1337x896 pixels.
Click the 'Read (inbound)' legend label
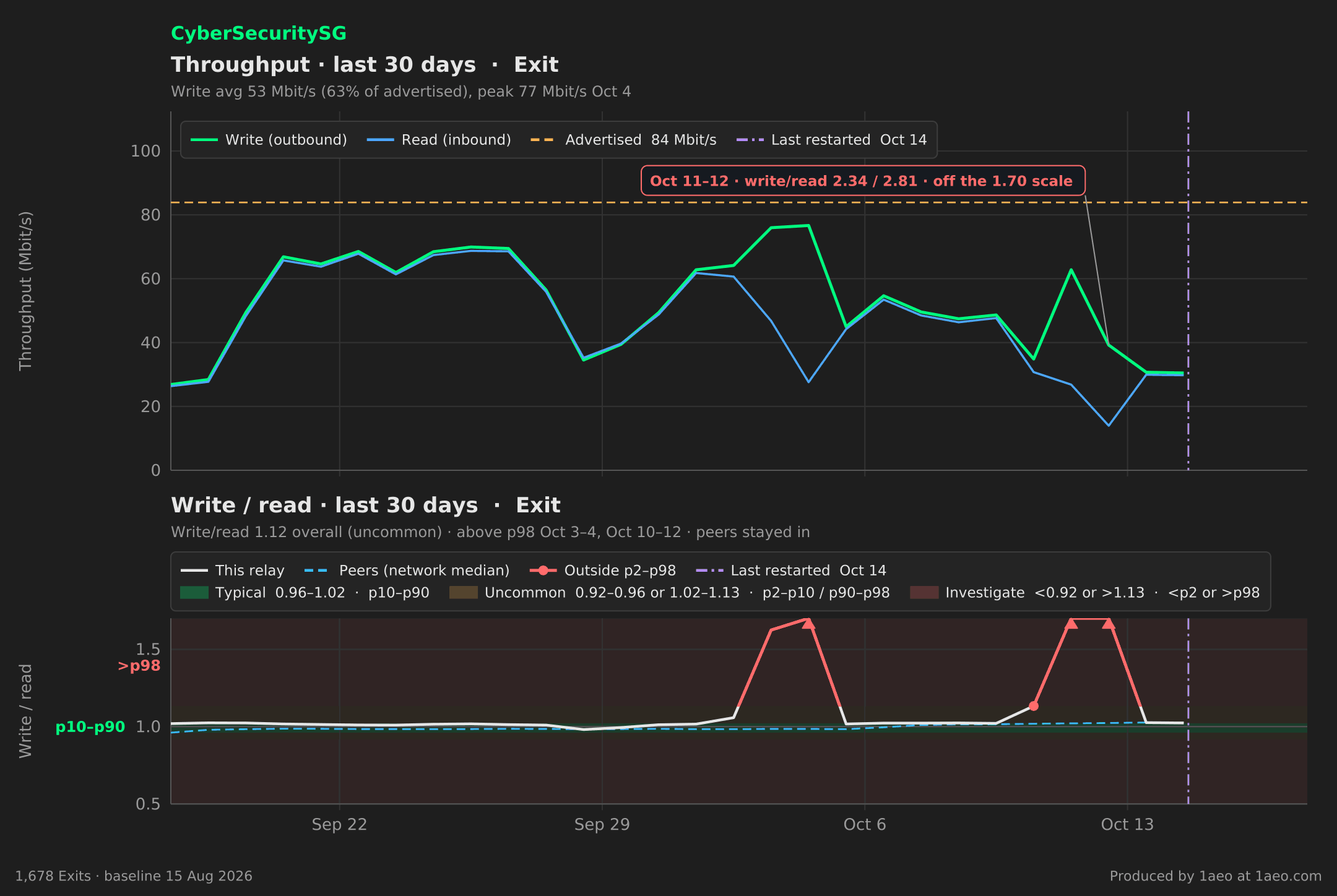(x=456, y=140)
